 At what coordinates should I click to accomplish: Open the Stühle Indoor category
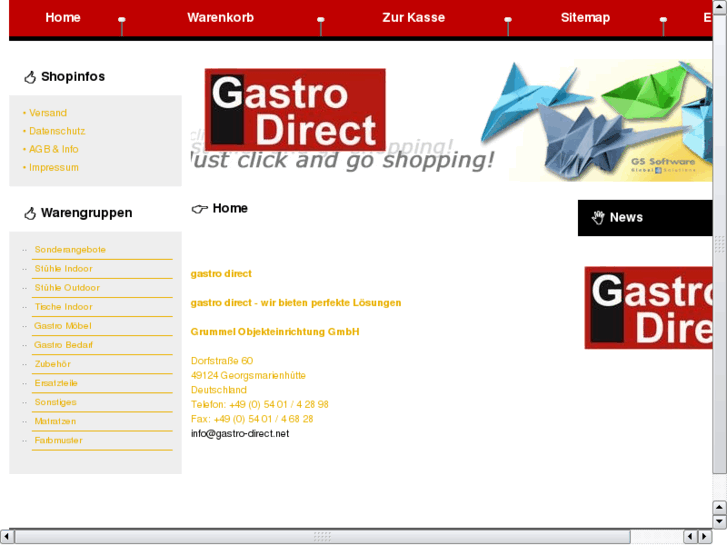64,269
